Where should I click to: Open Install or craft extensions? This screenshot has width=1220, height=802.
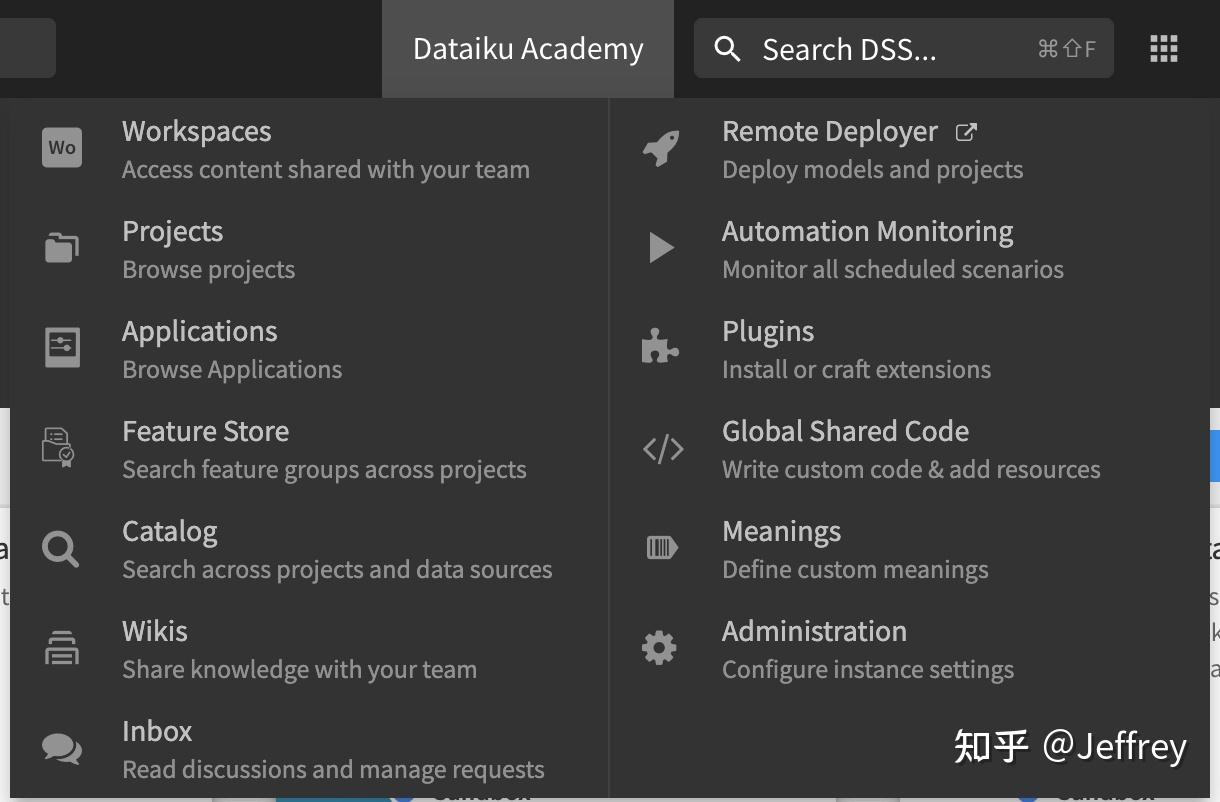tap(856, 369)
